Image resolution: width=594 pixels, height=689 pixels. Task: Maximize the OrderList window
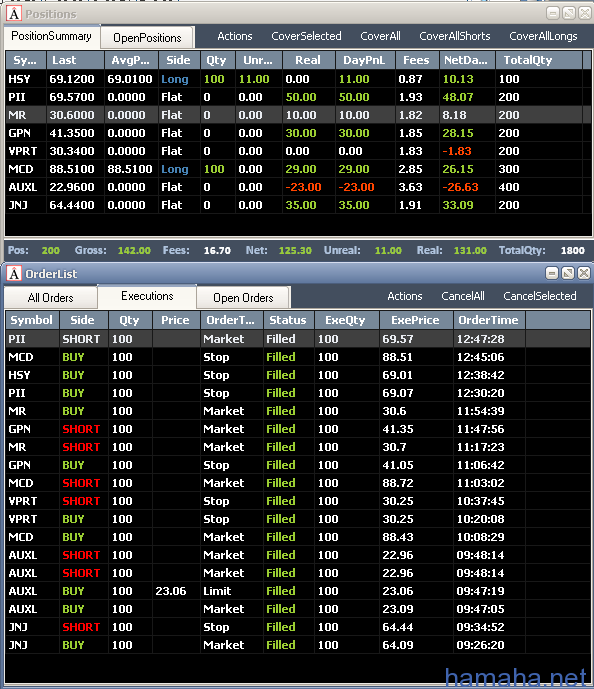click(568, 273)
